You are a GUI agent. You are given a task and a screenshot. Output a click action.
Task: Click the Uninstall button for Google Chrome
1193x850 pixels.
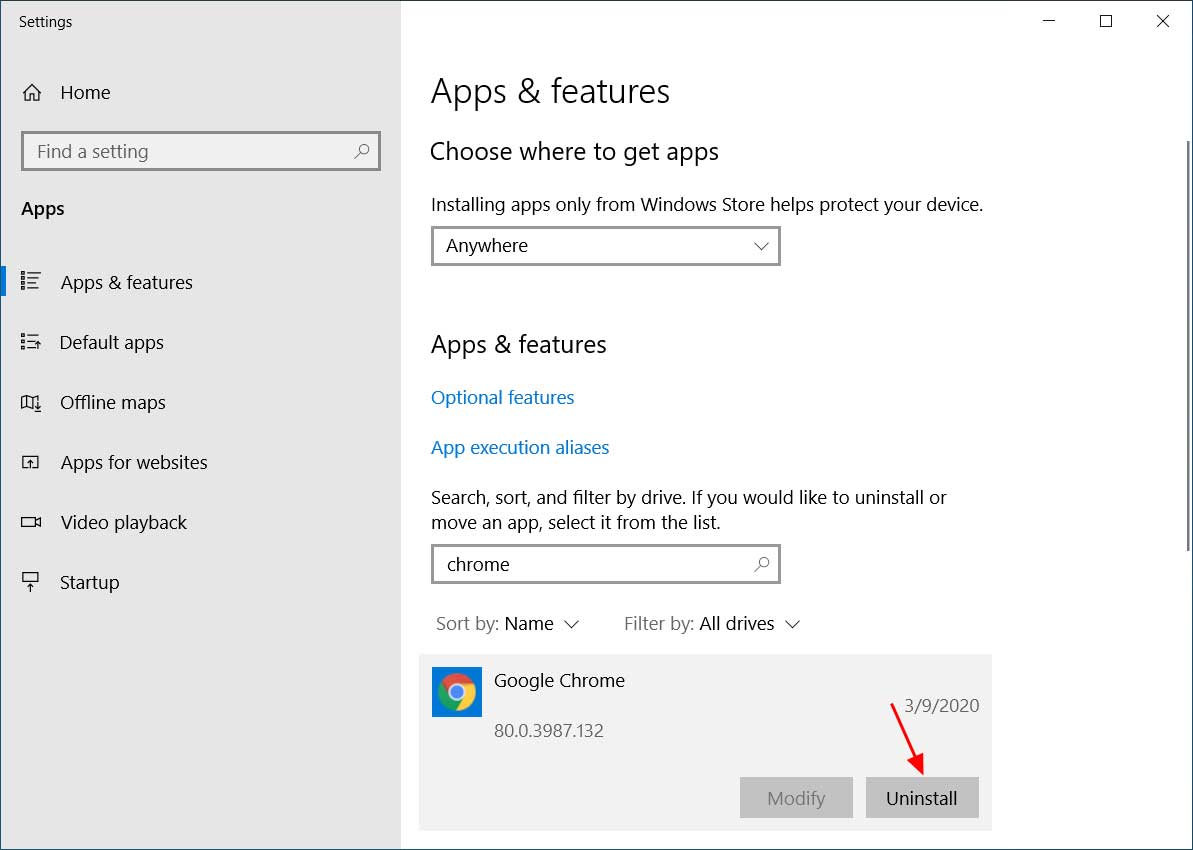pos(922,797)
